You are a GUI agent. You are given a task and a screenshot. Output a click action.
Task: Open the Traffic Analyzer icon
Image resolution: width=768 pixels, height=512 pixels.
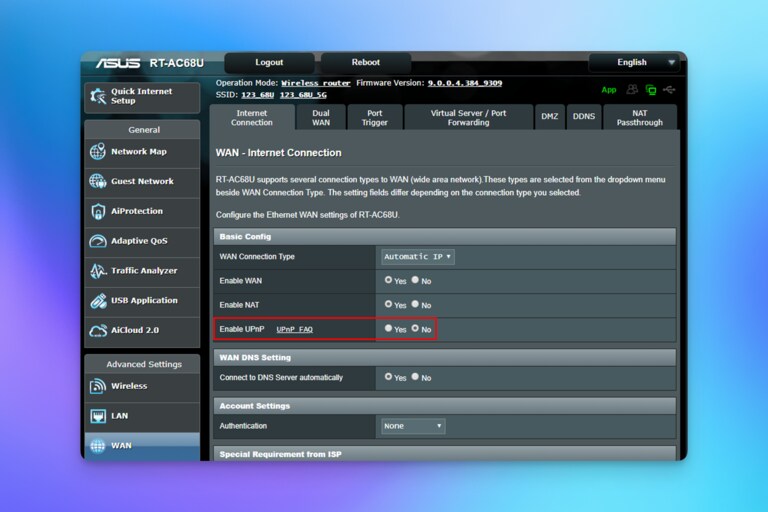pos(98,271)
